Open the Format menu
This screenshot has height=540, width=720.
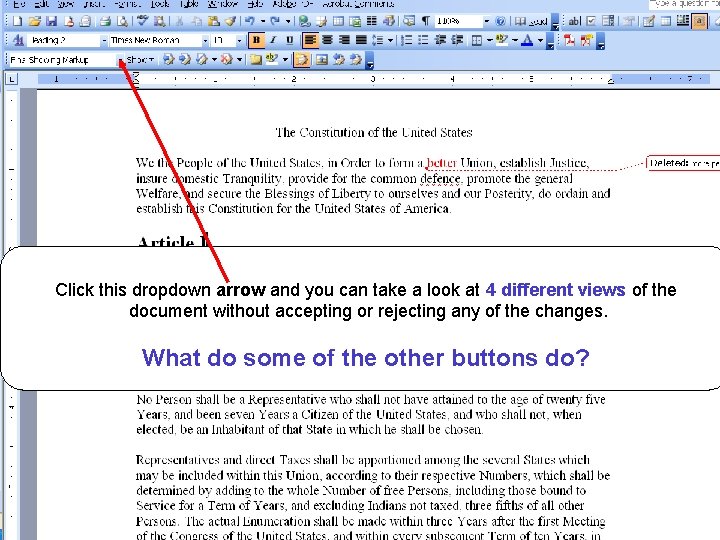point(127,4)
